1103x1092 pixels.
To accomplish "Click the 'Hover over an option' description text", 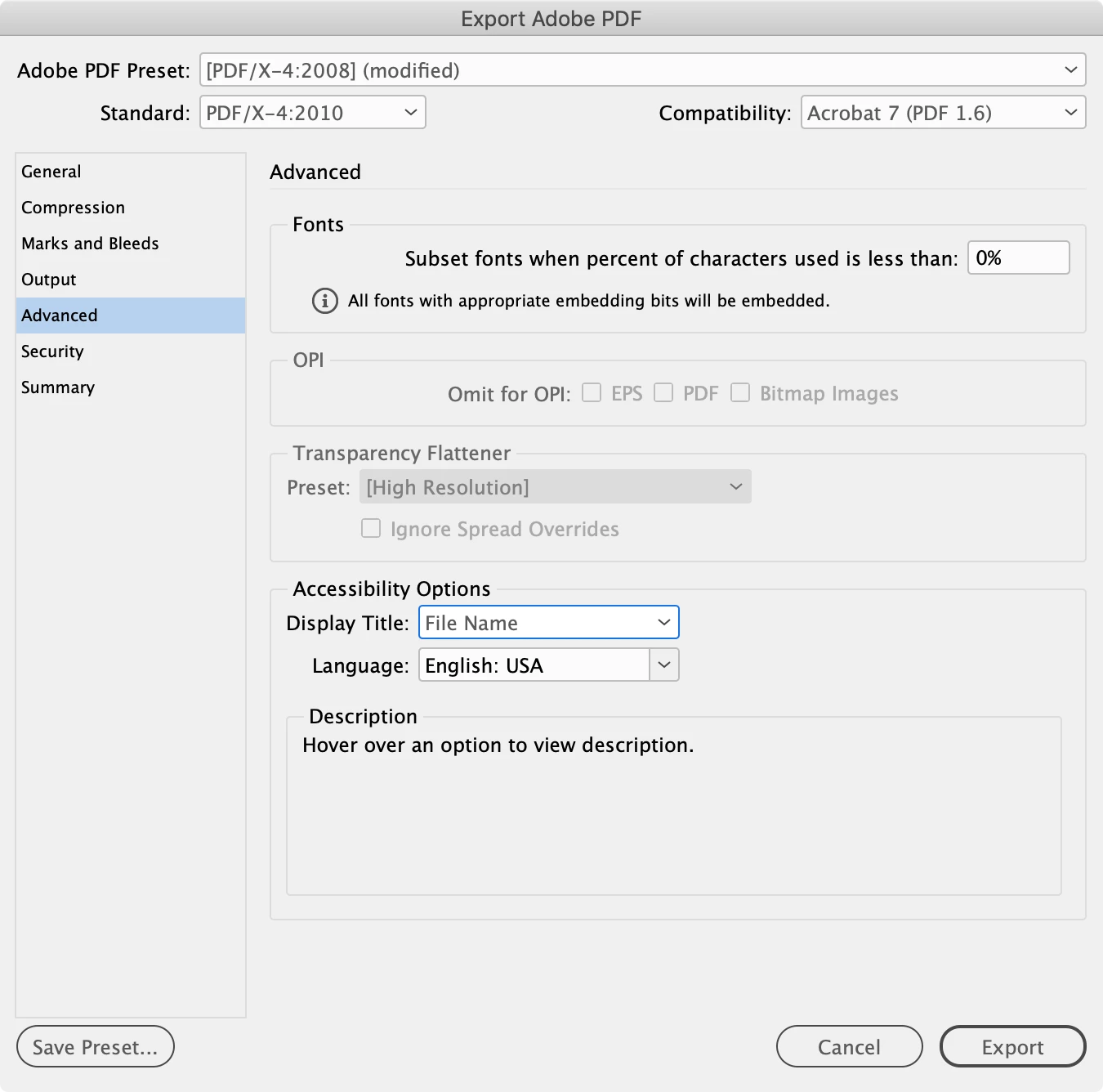I will [x=498, y=745].
